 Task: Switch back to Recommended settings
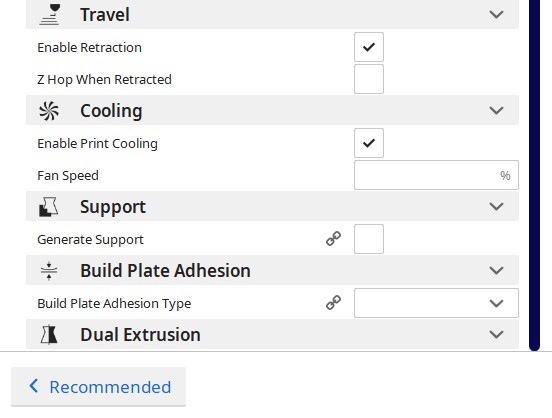coord(98,387)
